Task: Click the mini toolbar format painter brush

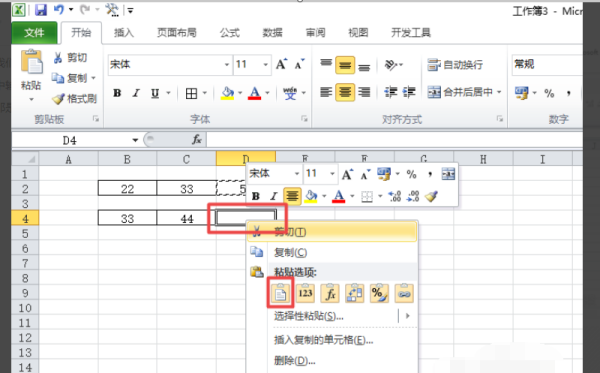Action: pyautogui.click(x=432, y=196)
